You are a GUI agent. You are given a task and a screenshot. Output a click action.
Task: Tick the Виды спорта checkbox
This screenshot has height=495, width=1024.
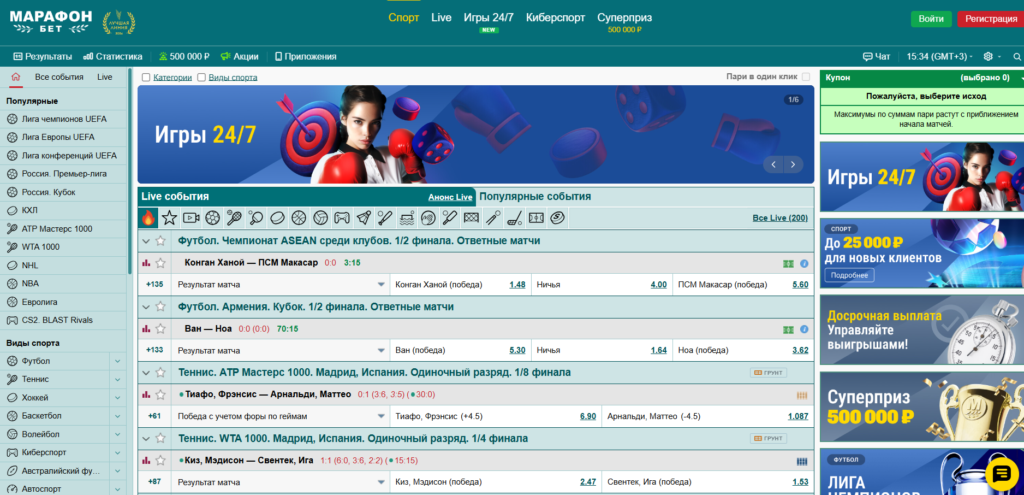click(201, 77)
